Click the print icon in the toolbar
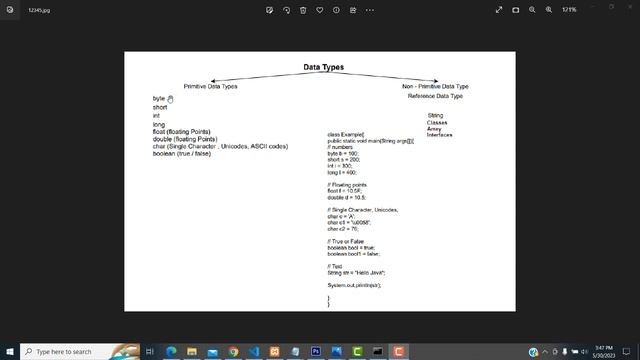Image resolution: width=640 pixels, height=360 pixels. 353,10
